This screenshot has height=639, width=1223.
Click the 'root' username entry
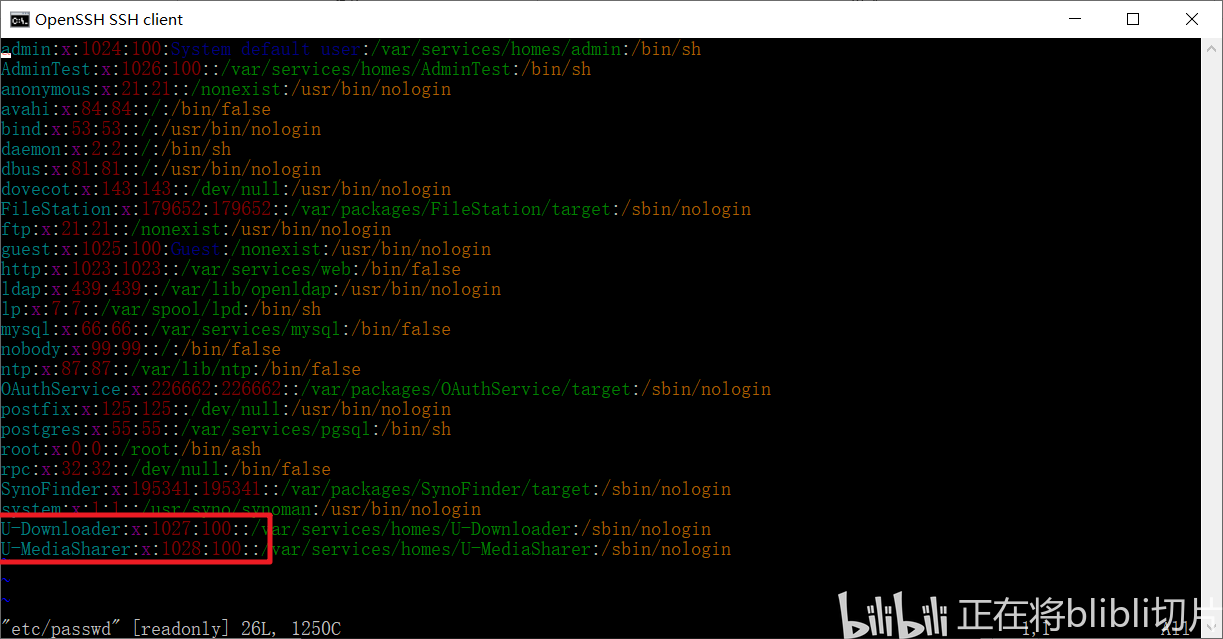(20, 449)
